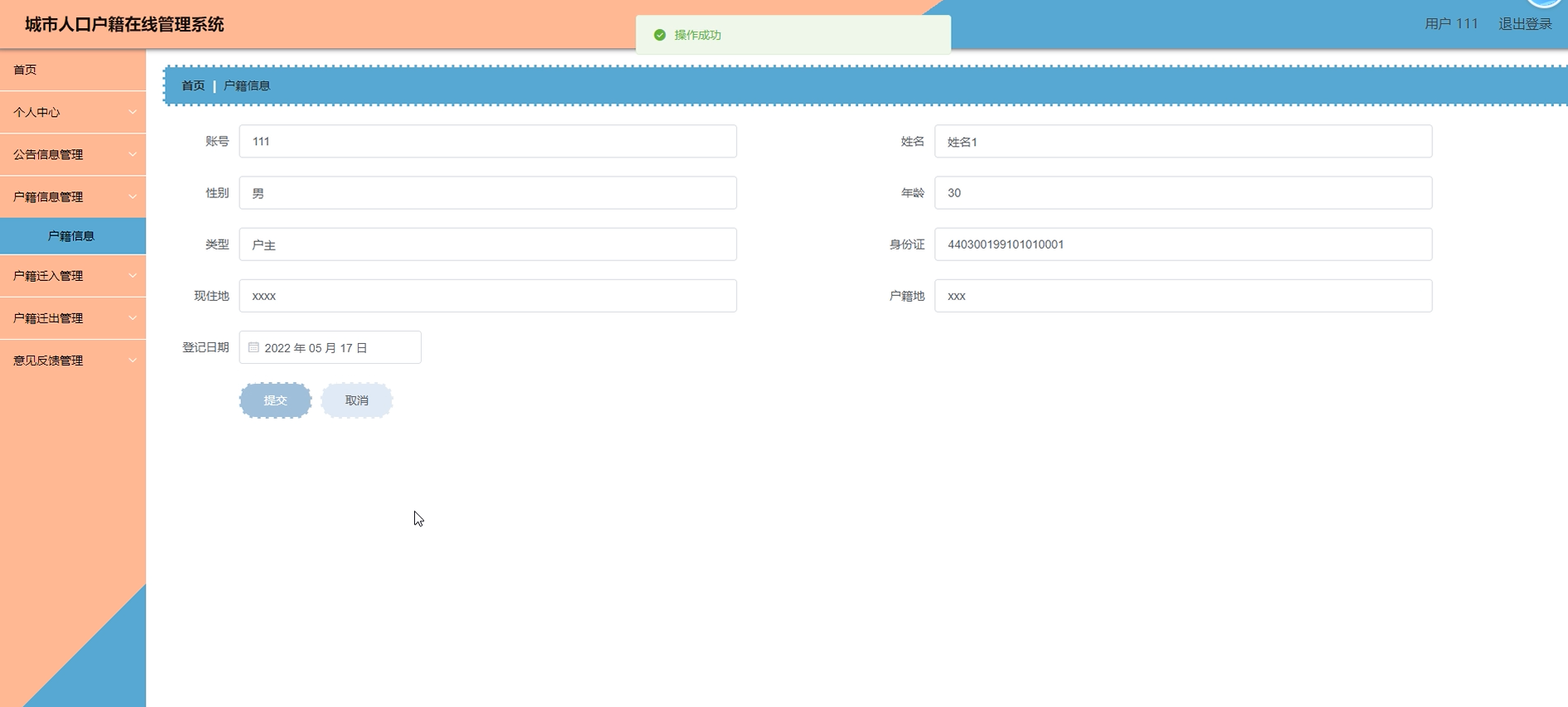Click the calendar icon in the date field

[x=253, y=347]
